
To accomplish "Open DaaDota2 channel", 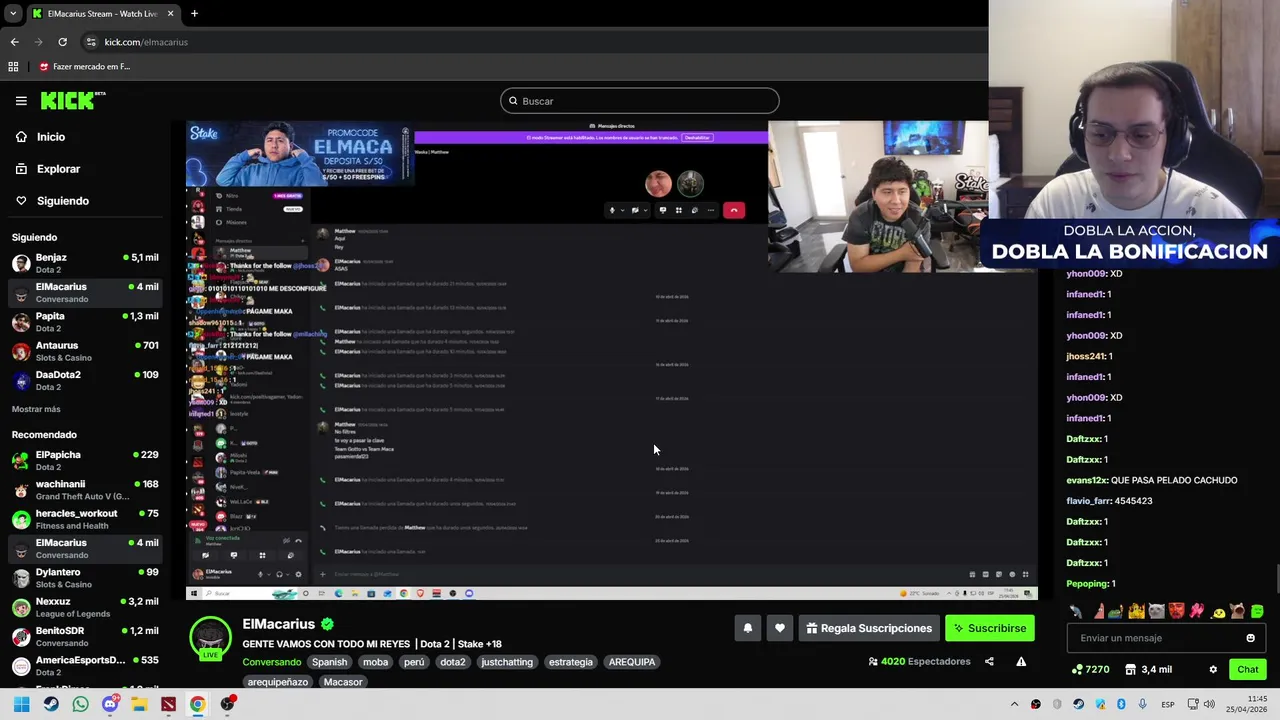I will click(85, 381).
